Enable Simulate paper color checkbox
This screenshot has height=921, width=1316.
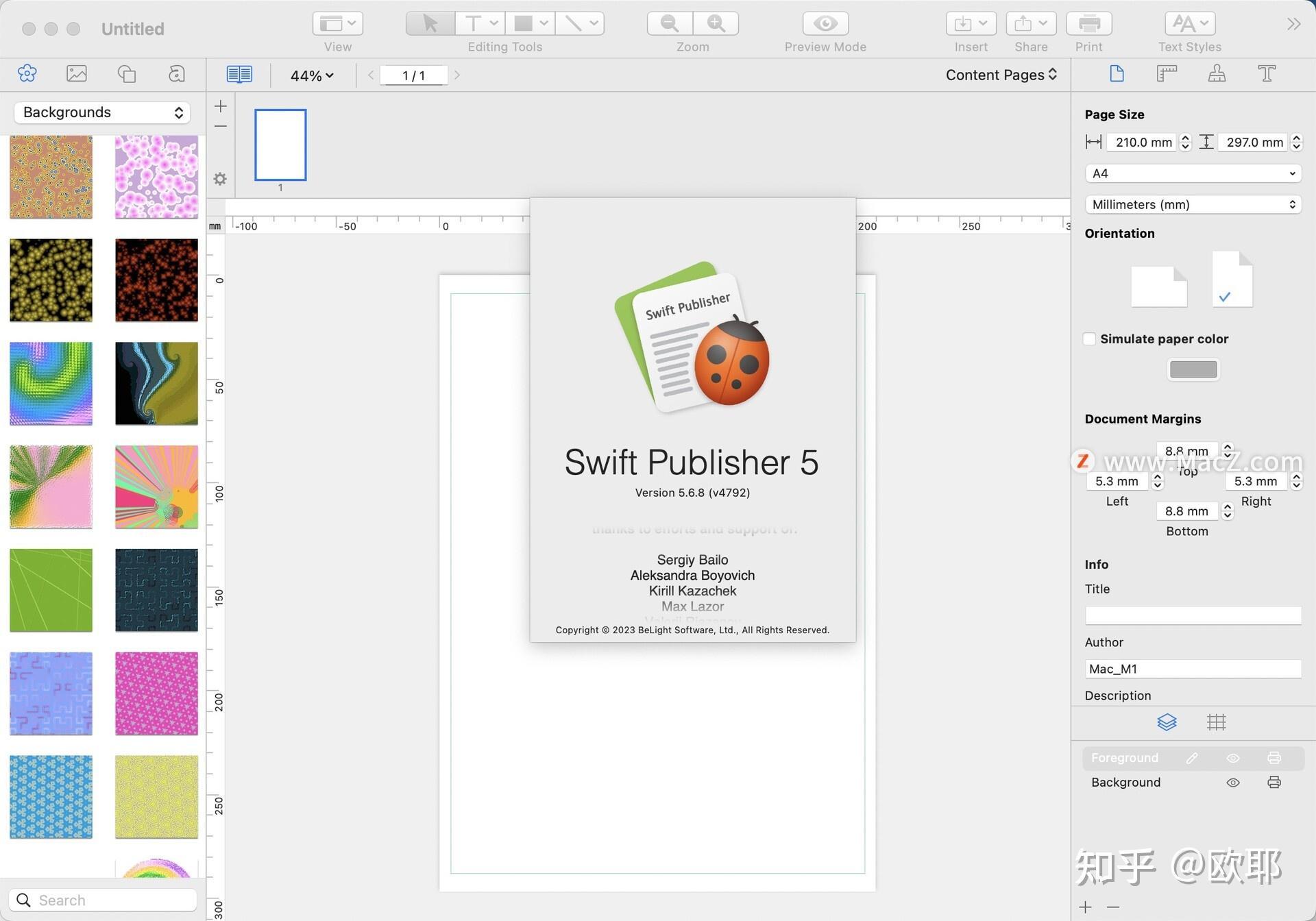coord(1089,339)
